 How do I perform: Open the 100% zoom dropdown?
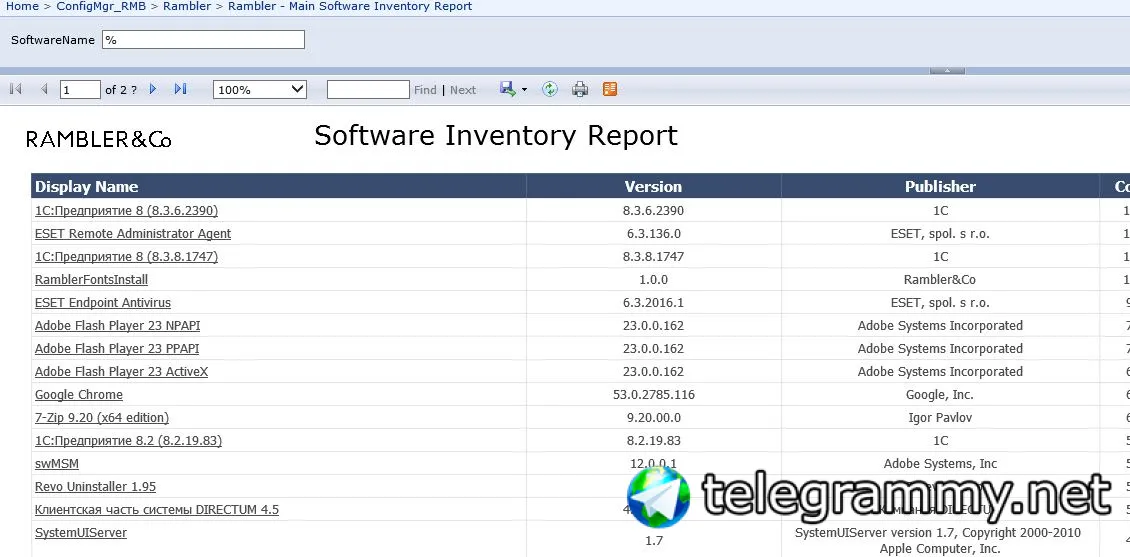[259, 89]
